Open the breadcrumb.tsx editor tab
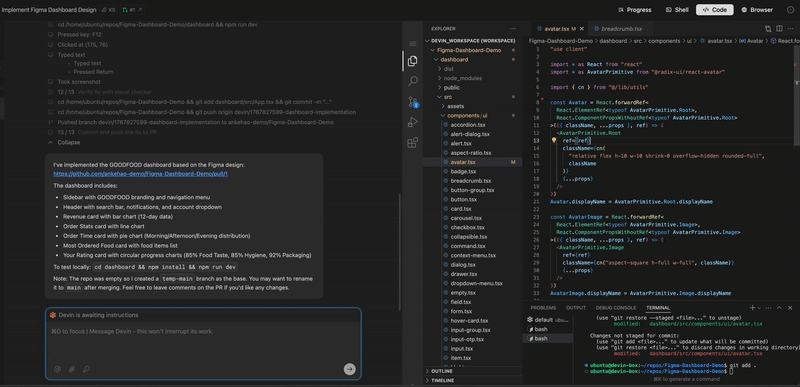The image size is (800, 387). tap(621, 29)
